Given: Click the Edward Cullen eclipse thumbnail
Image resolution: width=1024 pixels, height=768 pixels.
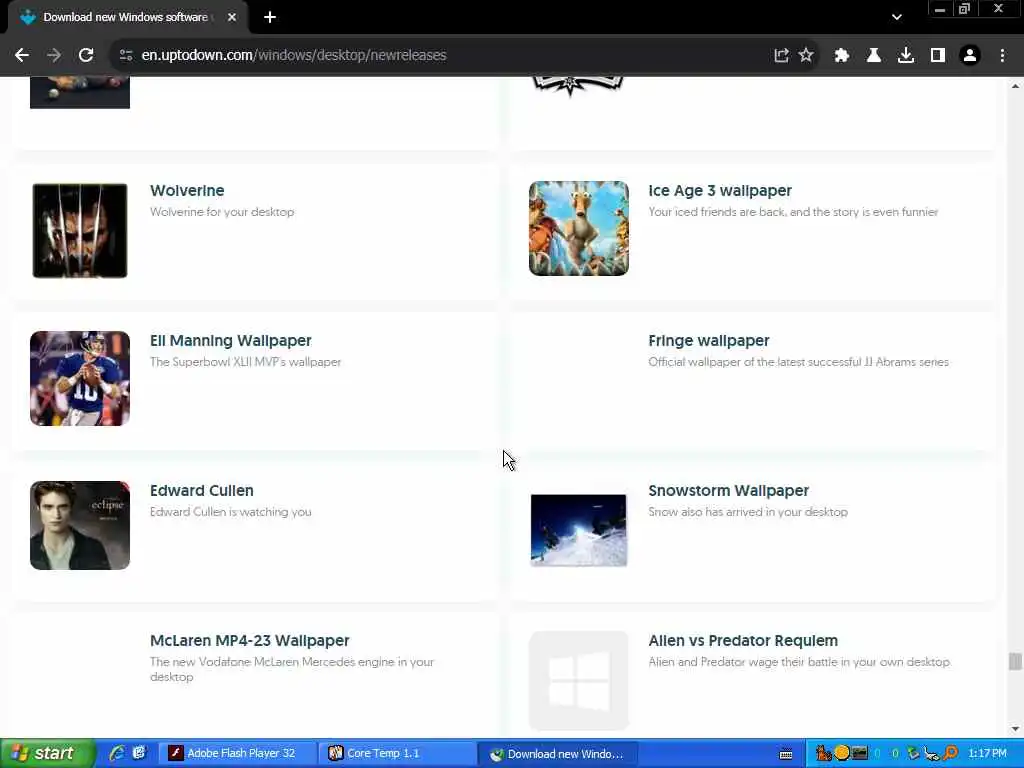Looking at the screenshot, I should [x=80, y=525].
